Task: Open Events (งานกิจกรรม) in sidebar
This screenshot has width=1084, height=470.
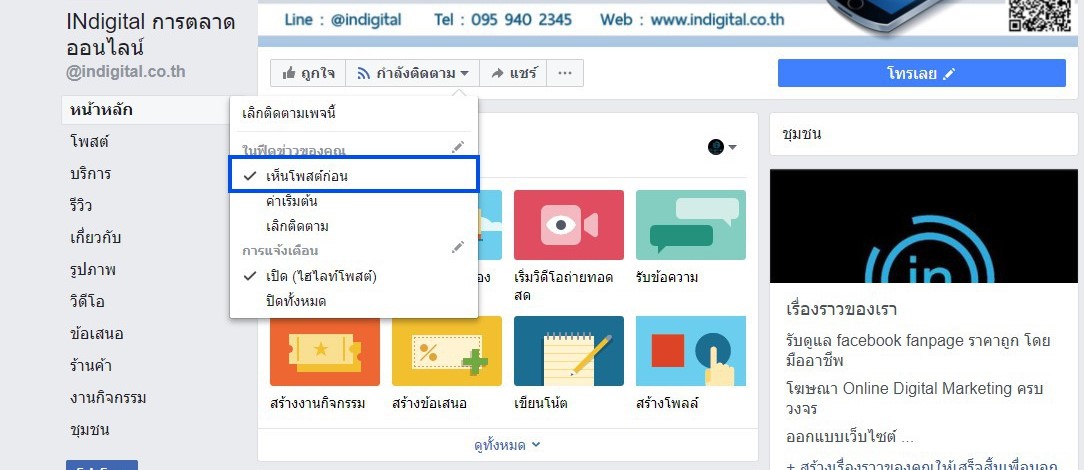Action: point(108,398)
